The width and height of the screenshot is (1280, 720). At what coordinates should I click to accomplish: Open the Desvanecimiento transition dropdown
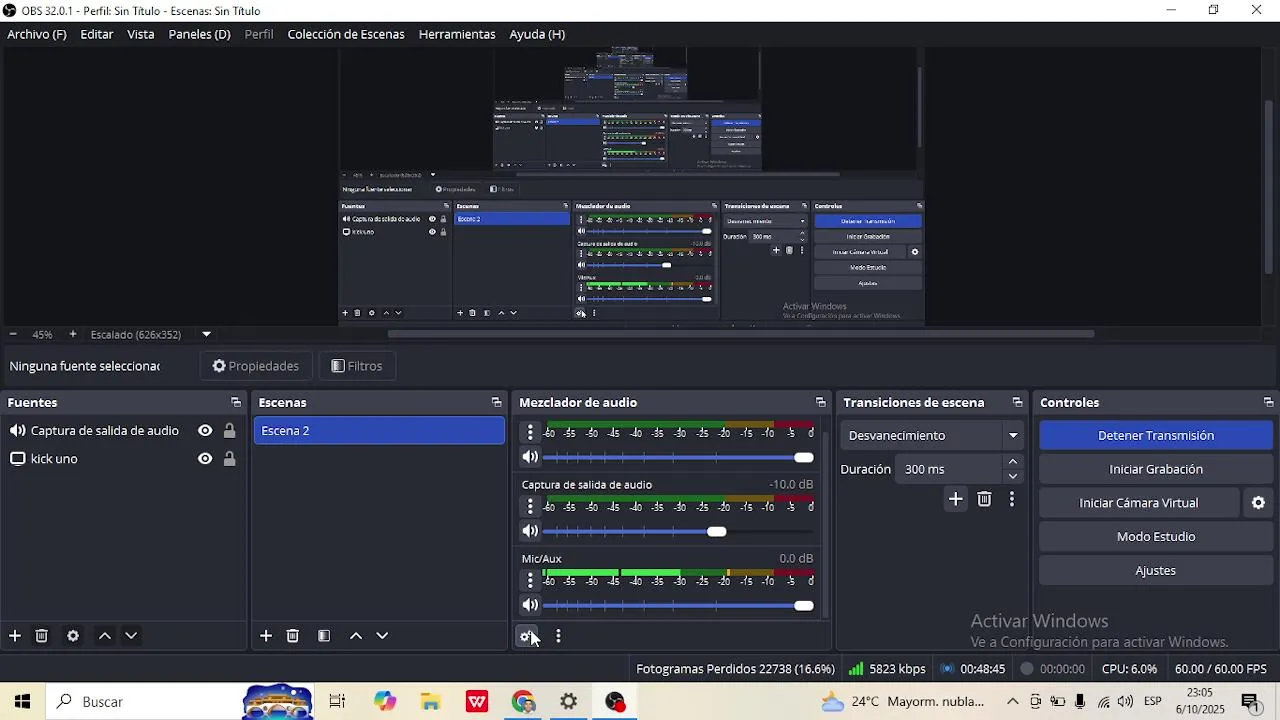[x=931, y=436]
